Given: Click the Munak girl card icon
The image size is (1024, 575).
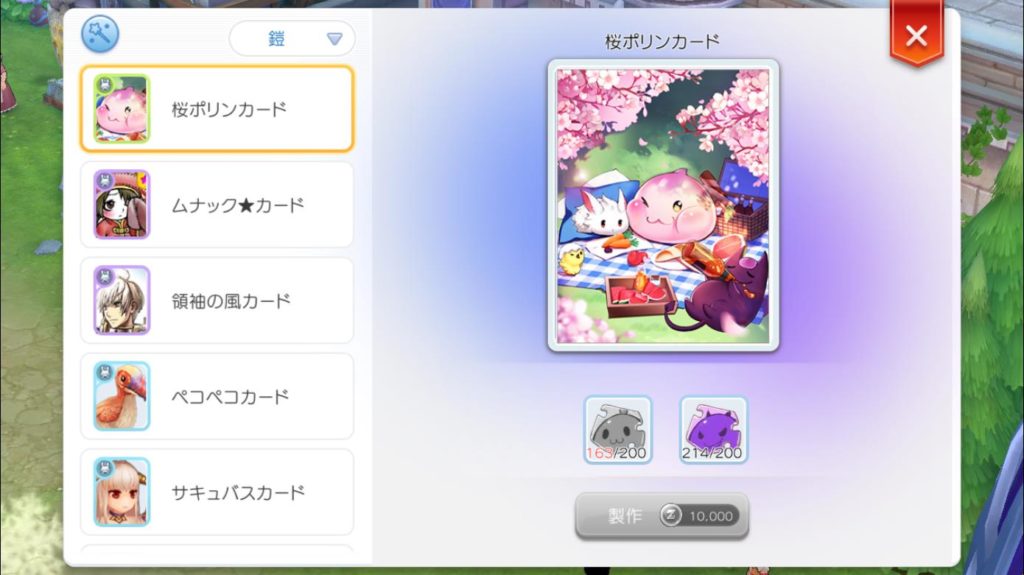Looking at the screenshot, I should pos(121,205).
